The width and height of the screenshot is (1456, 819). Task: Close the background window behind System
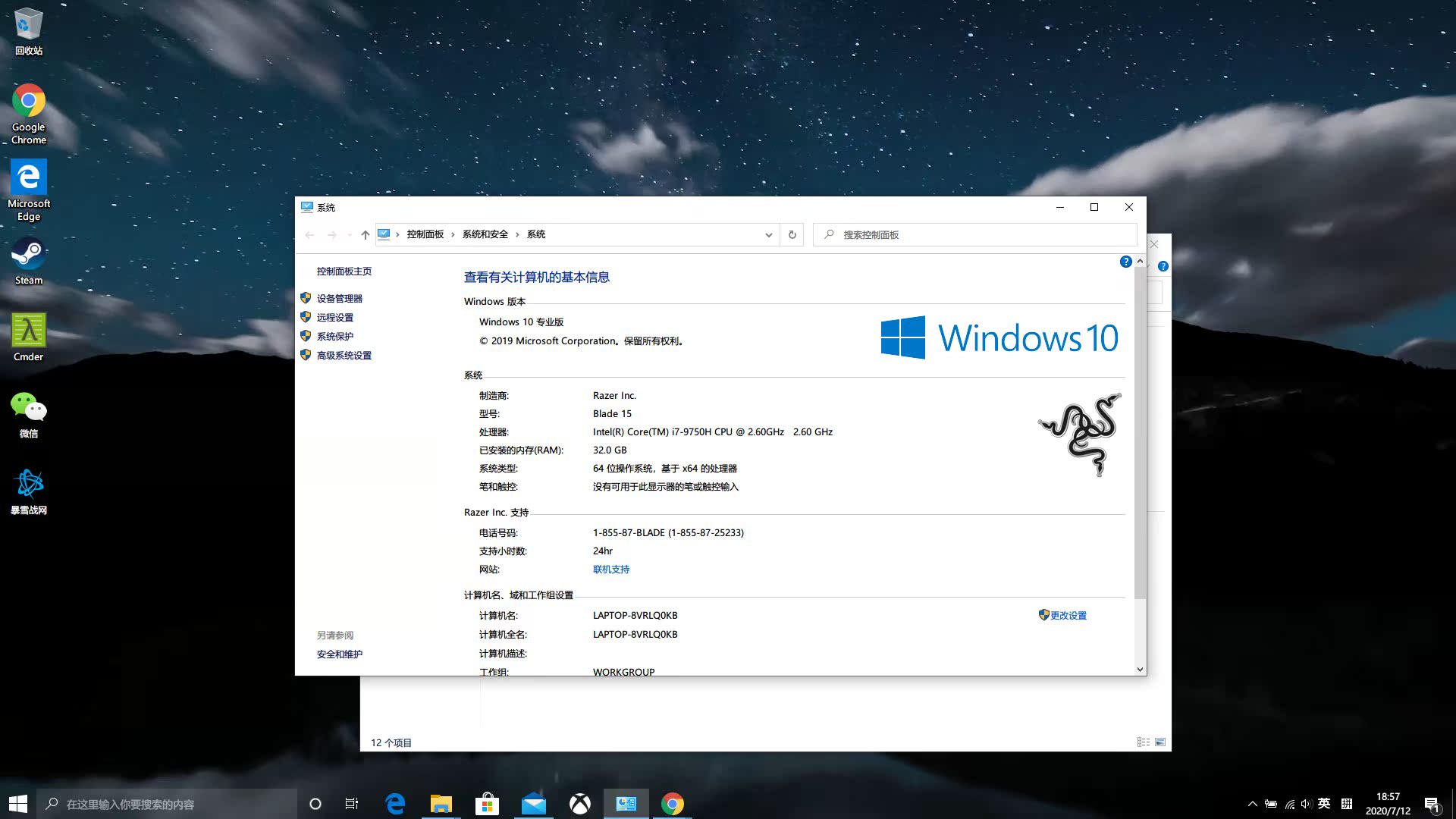(1155, 245)
